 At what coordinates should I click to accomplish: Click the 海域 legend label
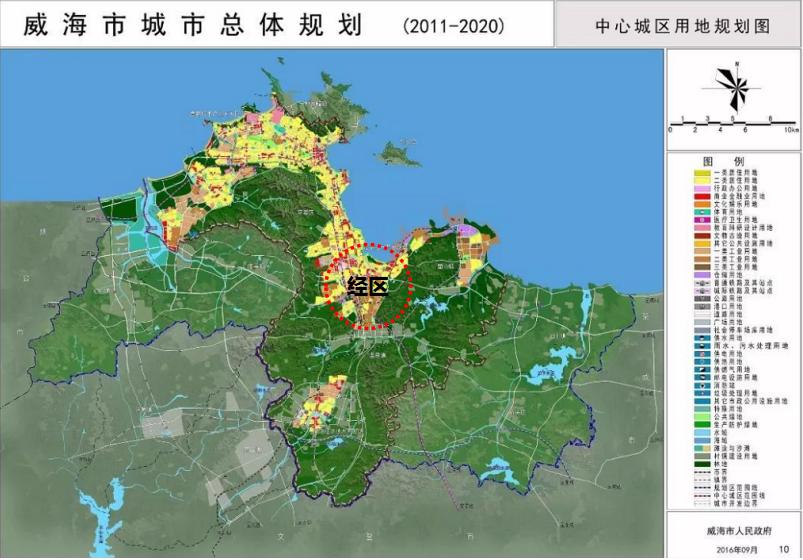point(721,441)
